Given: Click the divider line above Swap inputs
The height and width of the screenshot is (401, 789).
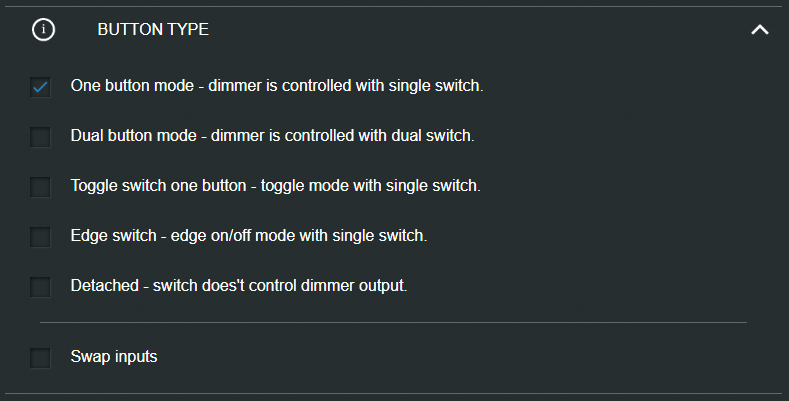Looking at the screenshot, I should tap(393, 323).
